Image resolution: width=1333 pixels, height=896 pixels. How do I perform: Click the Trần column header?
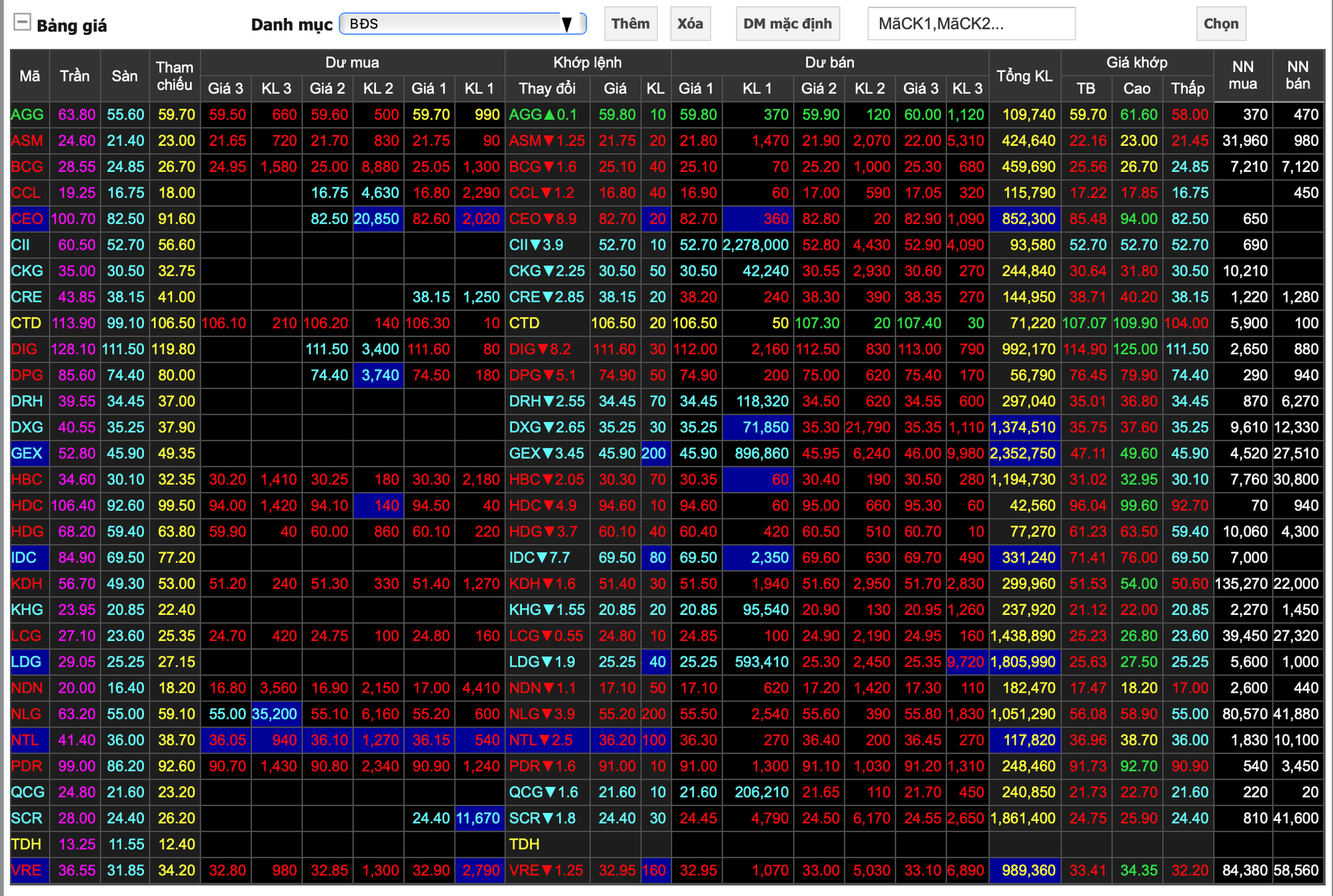pos(75,76)
